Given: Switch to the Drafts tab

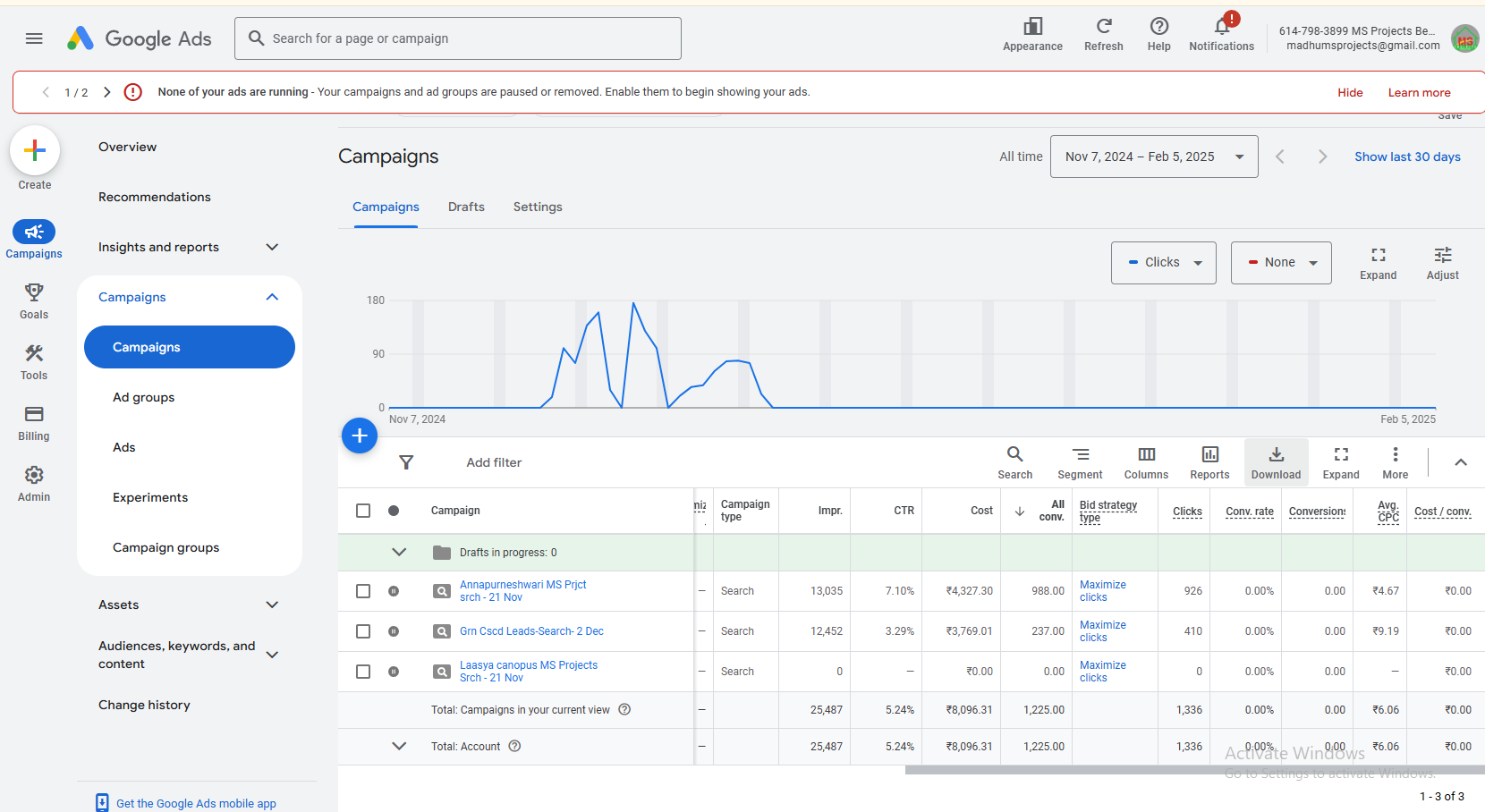Looking at the screenshot, I should pyautogui.click(x=466, y=207).
